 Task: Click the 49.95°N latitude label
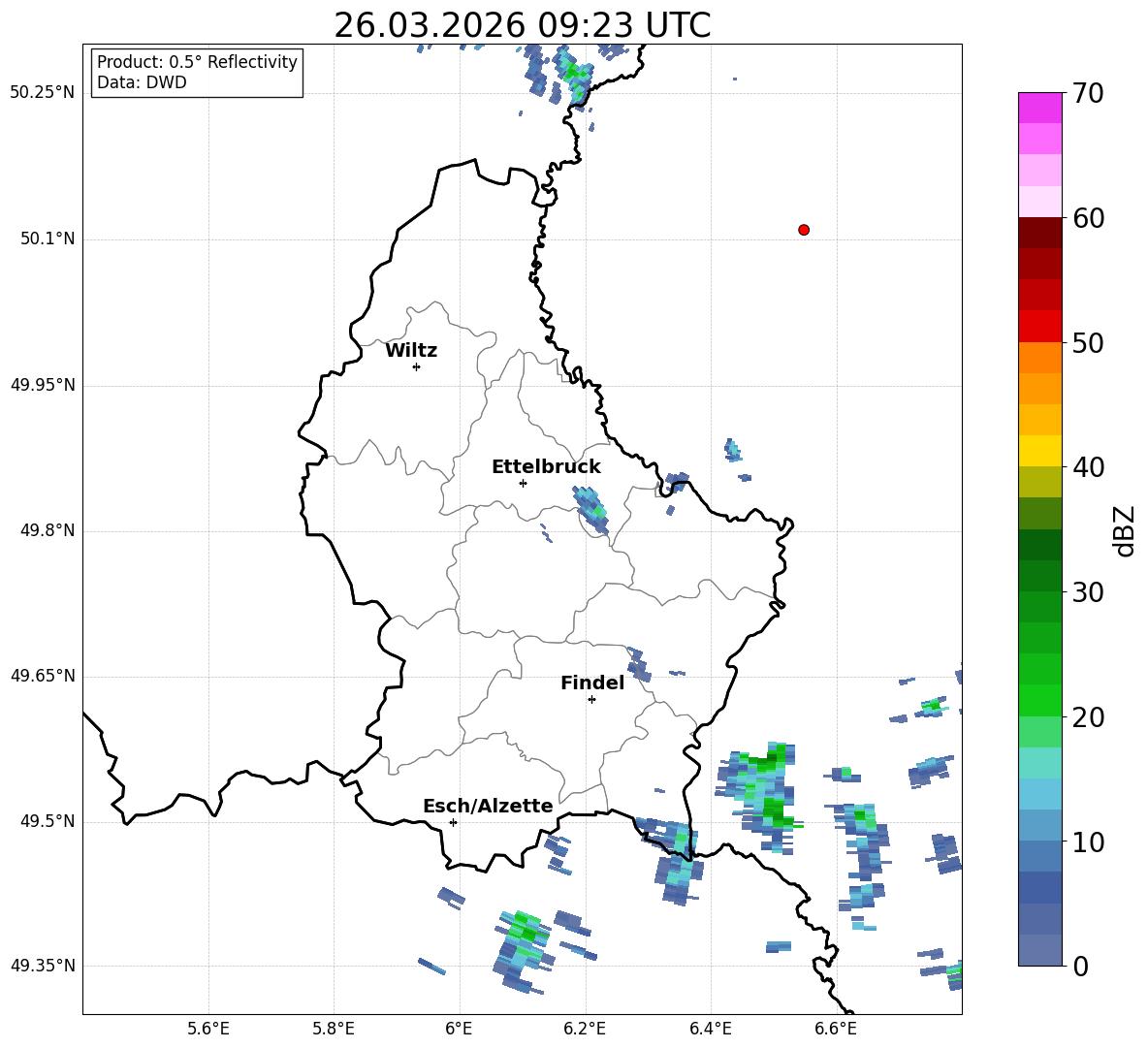[x=43, y=385]
